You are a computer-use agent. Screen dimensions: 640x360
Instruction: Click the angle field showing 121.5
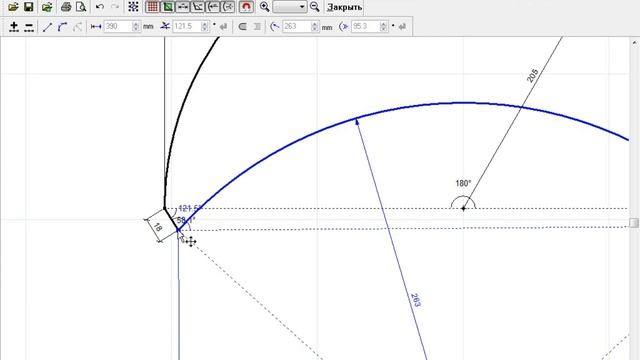click(187, 27)
